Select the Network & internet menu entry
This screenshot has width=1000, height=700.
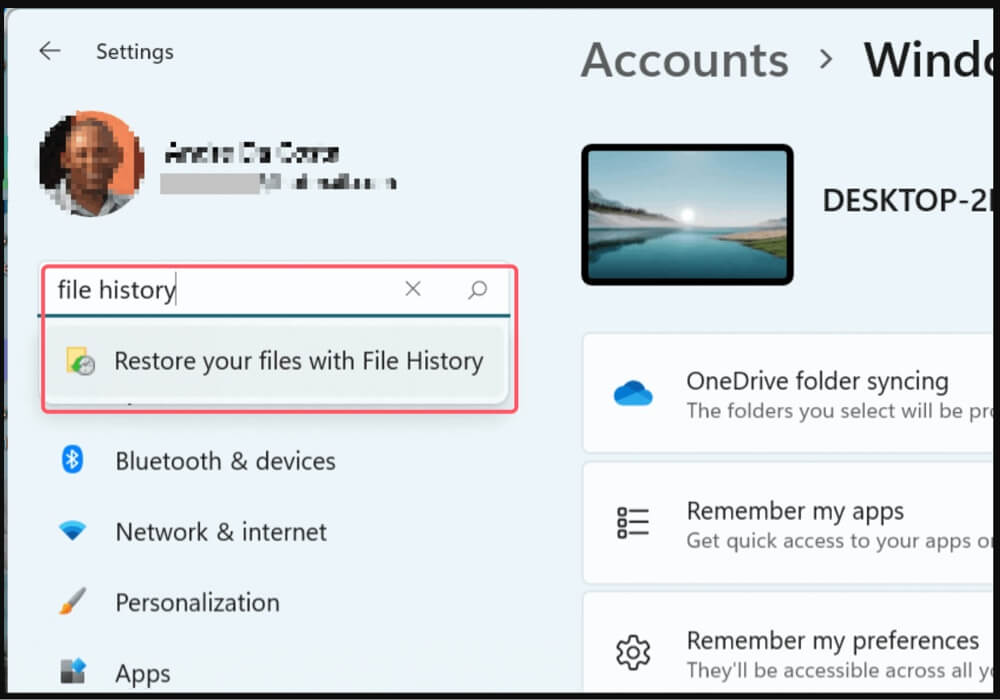(x=221, y=531)
